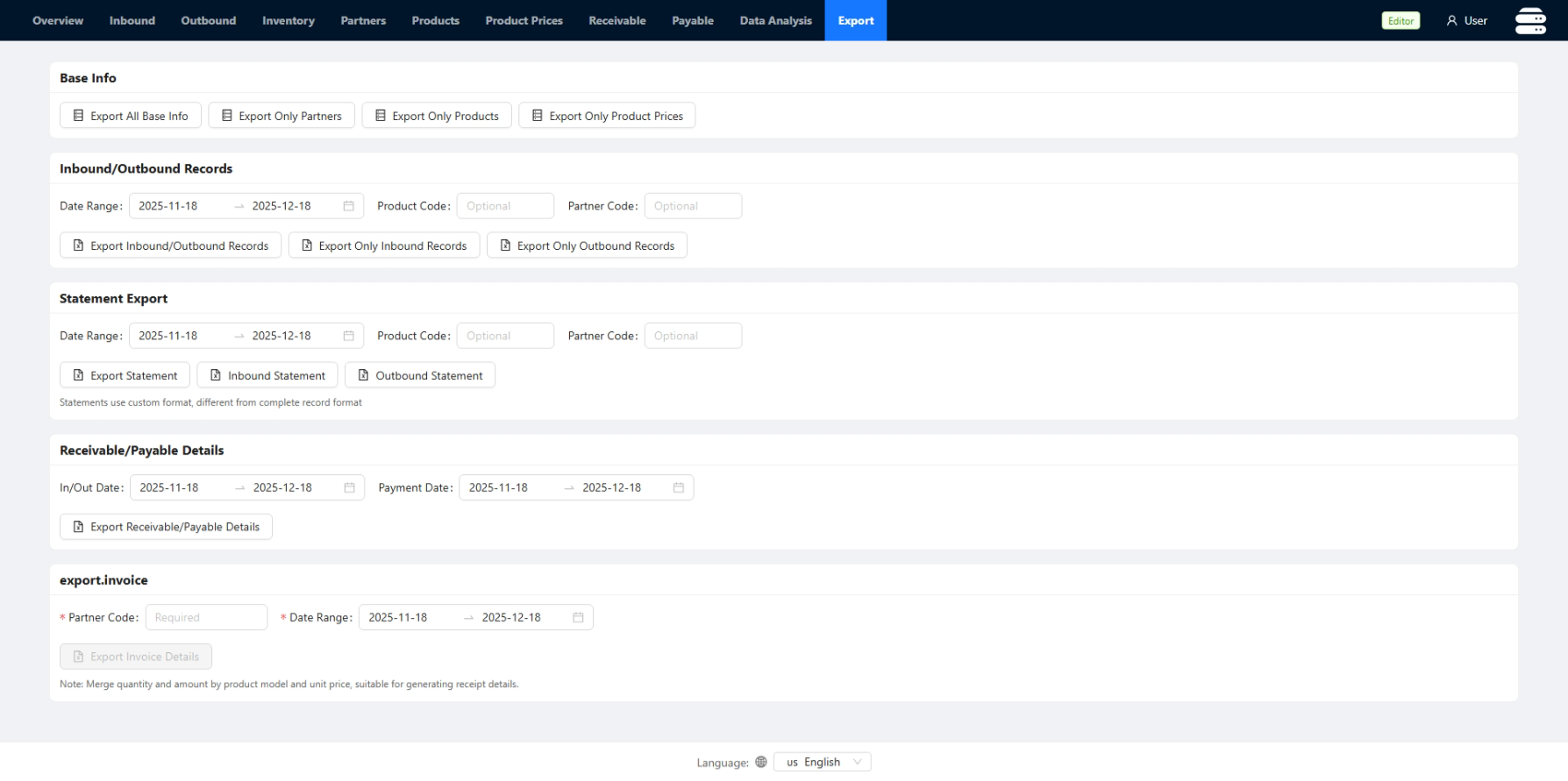This screenshot has width=1568, height=781.
Task: Click the globe icon beside Language
Action: [x=760, y=762]
